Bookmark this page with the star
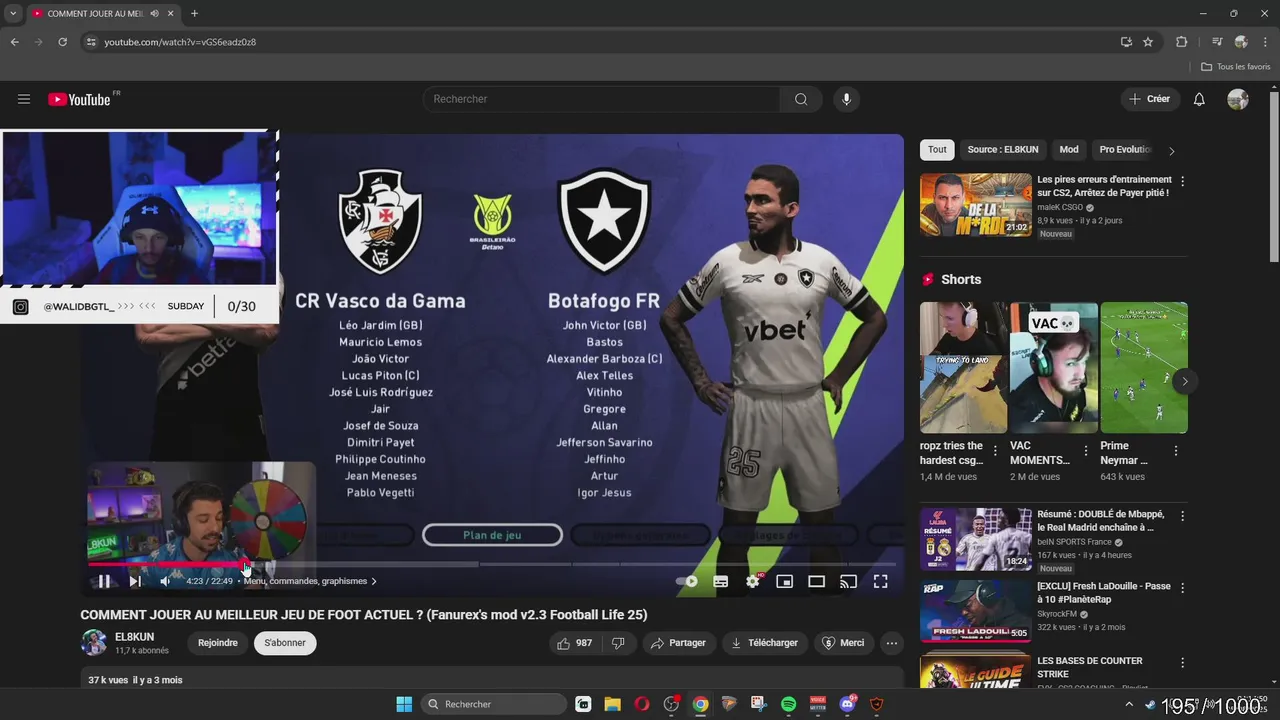The width and height of the screenshot is (1280, 720). [x=1148, y=42]
